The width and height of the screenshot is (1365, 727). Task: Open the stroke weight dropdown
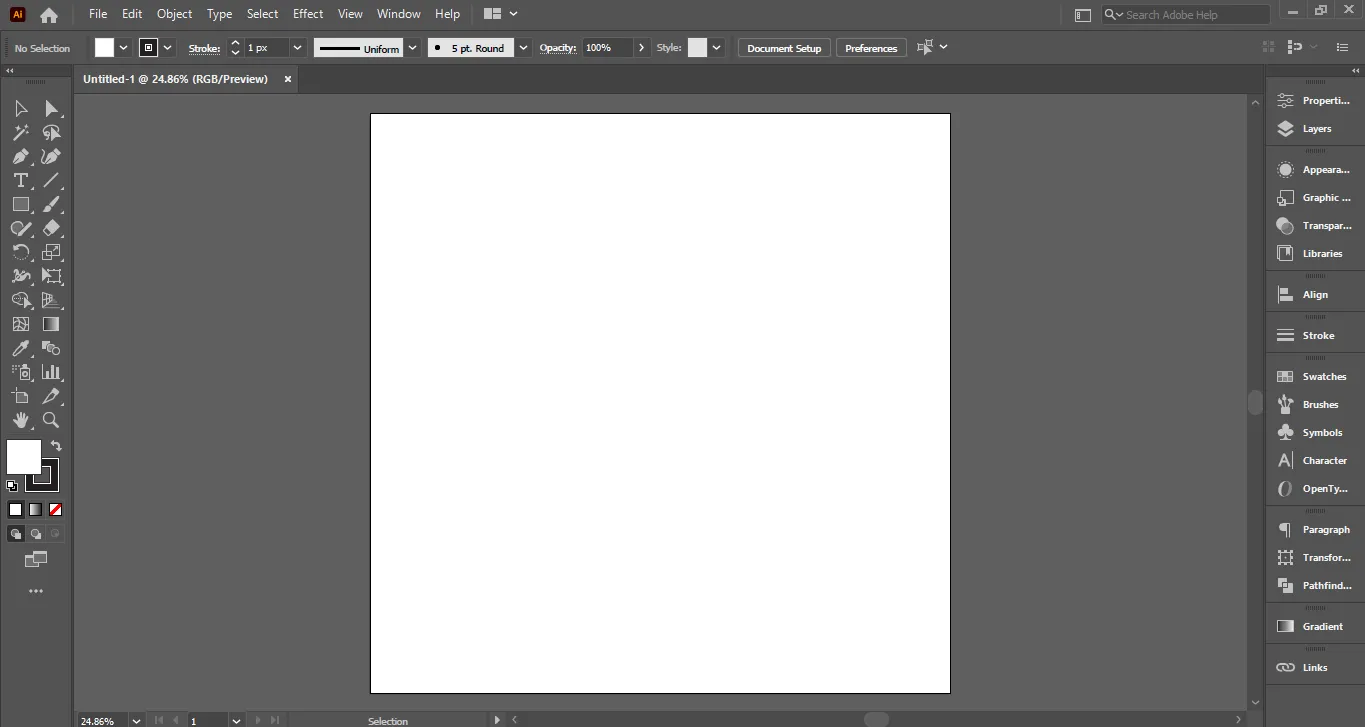[296, 47]
